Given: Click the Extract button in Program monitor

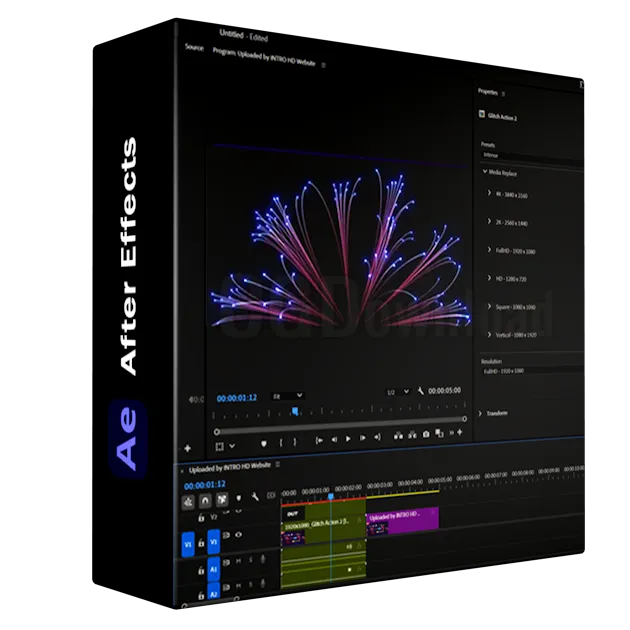Looking at the screenshot, I should pyautogui.click(x=412, y=435).
